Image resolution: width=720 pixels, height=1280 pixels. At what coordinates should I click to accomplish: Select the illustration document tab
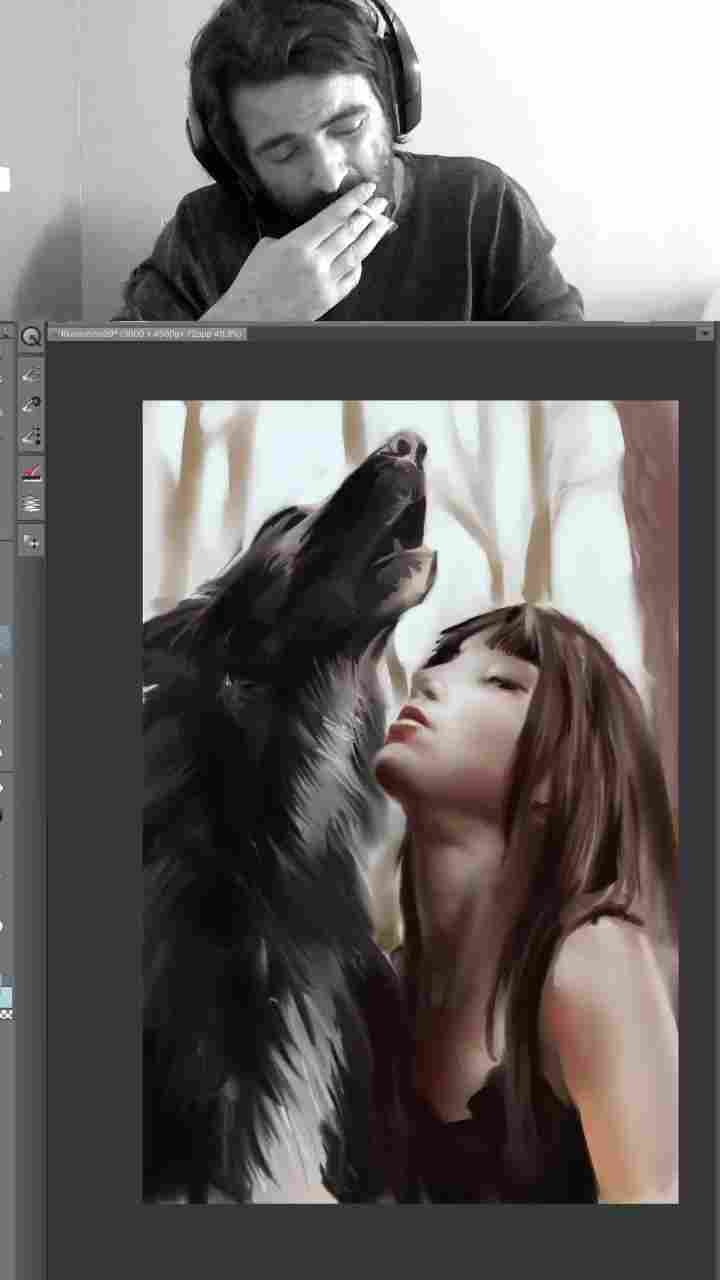pos(147,333)
